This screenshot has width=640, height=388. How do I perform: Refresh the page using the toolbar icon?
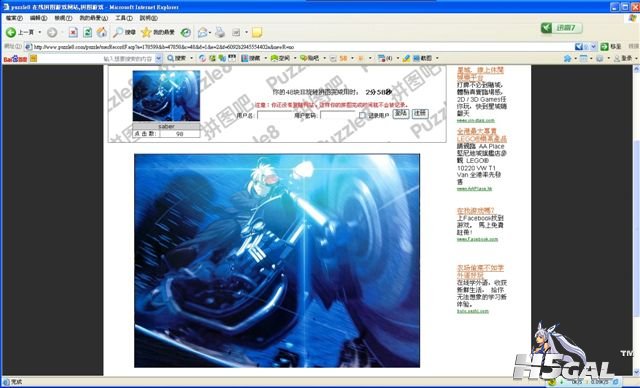click(x=87, y=32)
